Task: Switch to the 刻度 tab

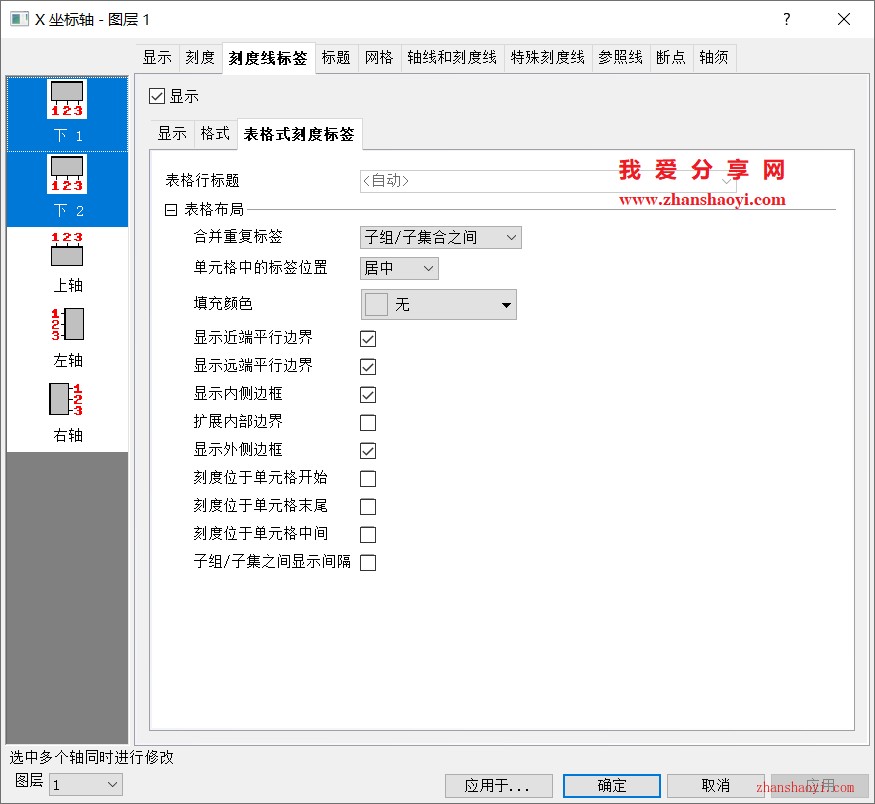Action: click(200, 58)
